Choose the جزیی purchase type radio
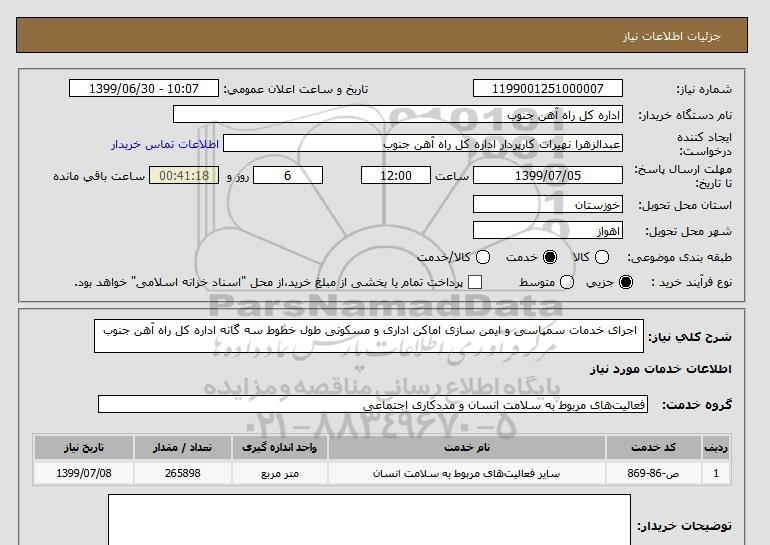This screenshot has height=545, width=770. [x=626, y=282]
